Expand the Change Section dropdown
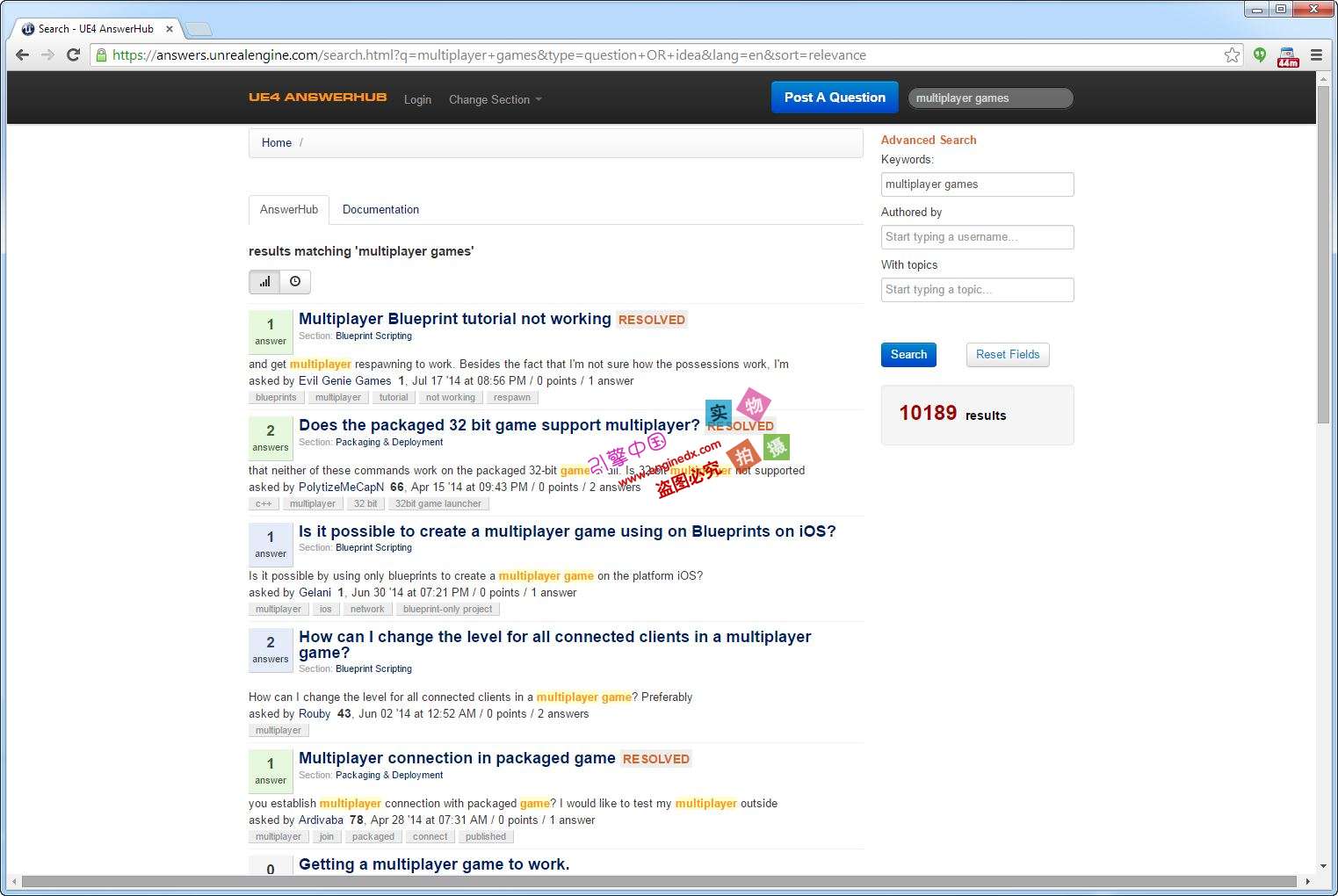Screen dimensions: 1338x896 pyautogui.click(x=495, y=99)
